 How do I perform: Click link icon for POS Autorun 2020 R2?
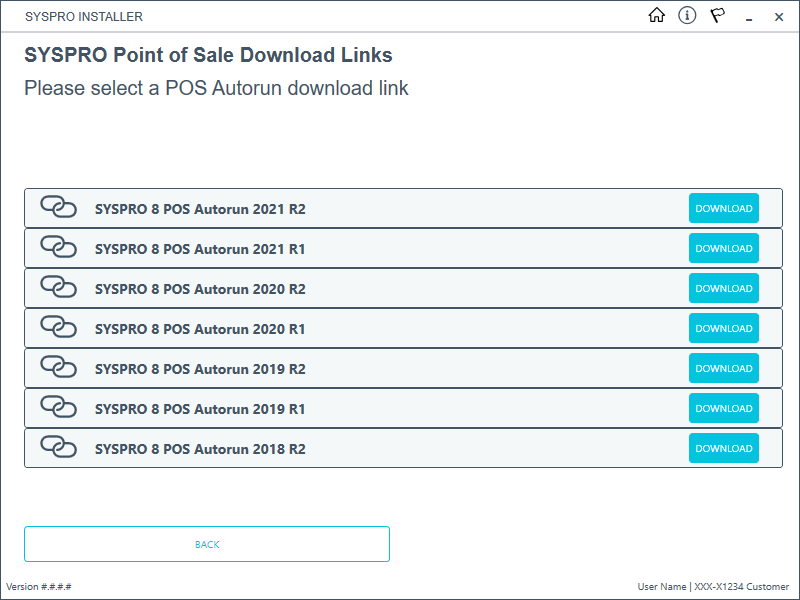[58, 287]
